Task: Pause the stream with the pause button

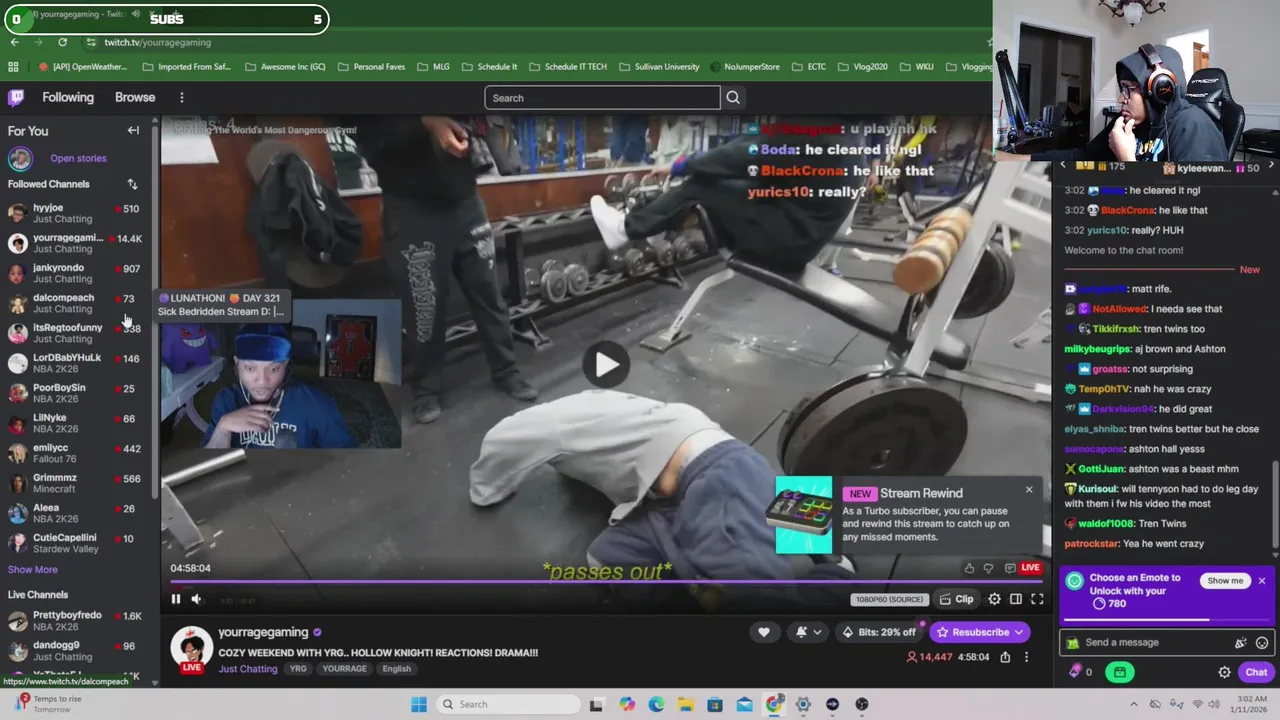Action: pos(175,599)
